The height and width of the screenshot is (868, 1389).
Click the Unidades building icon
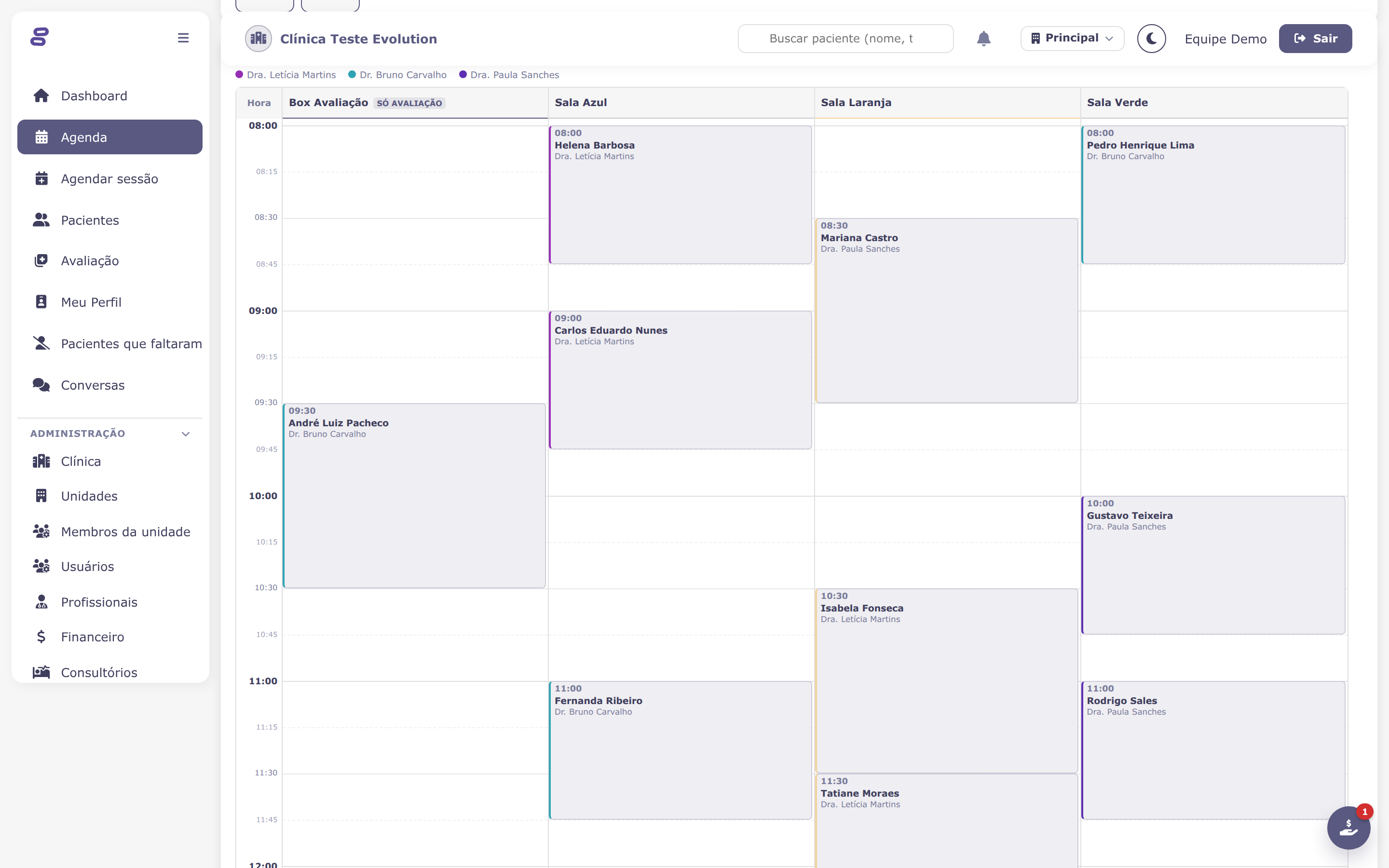click(41, 496)
